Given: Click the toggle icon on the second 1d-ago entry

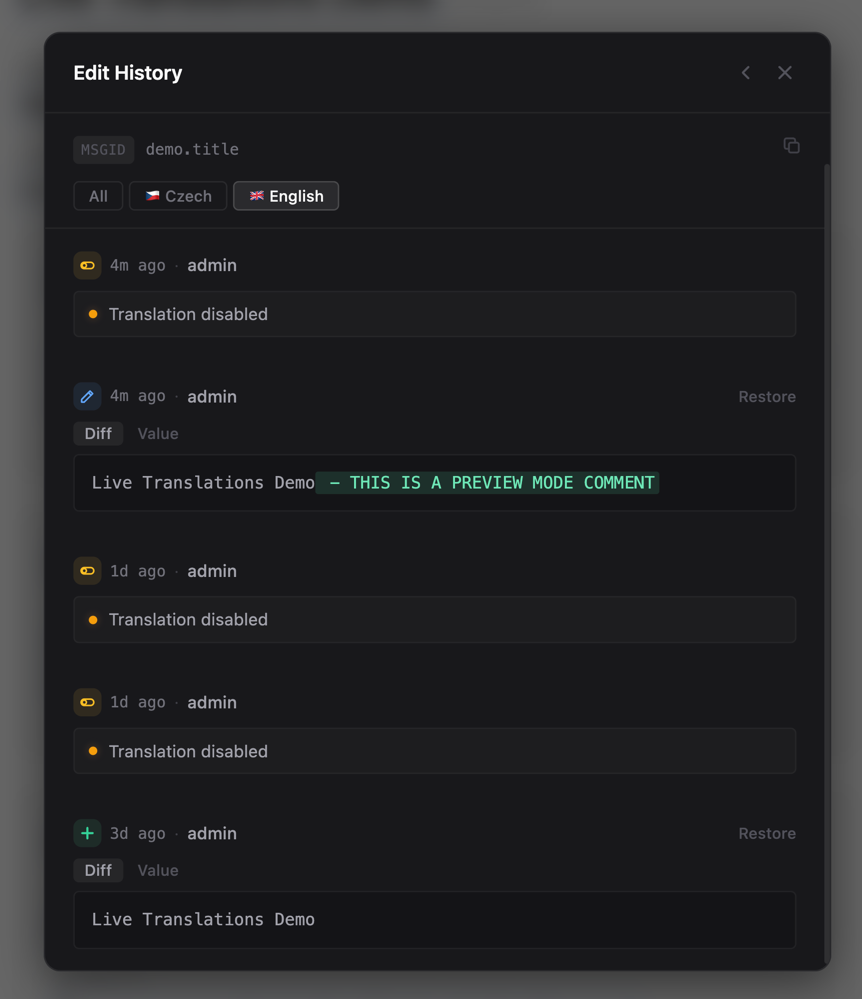Looking at the screenshot, I should coord(87,702).
